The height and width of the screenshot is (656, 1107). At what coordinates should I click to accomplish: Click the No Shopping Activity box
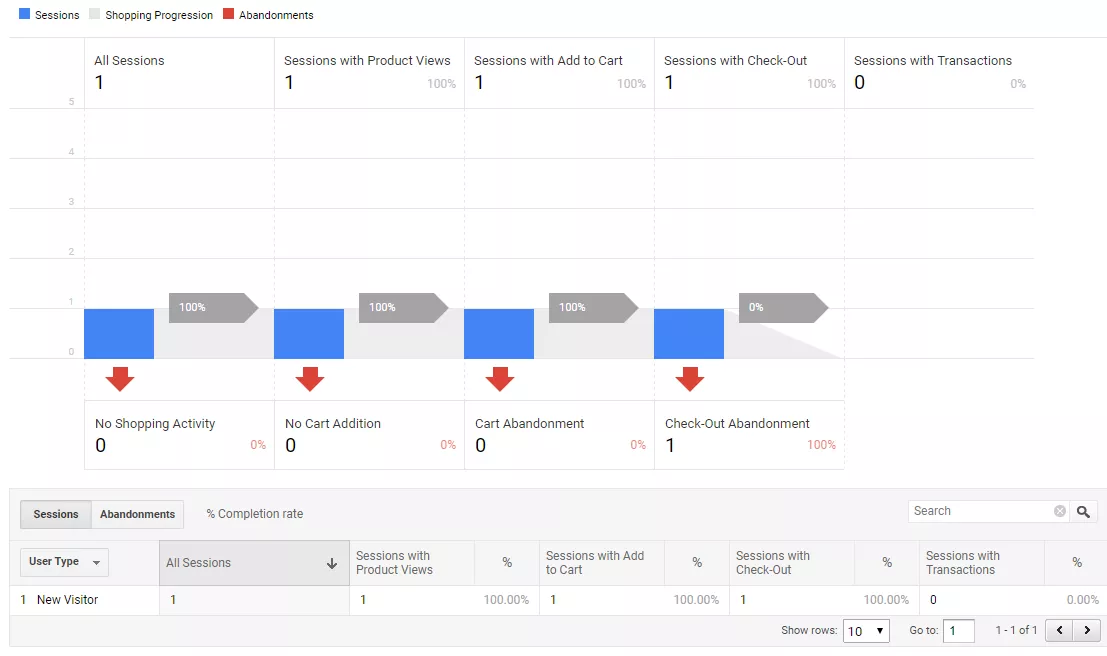point(179,435)
